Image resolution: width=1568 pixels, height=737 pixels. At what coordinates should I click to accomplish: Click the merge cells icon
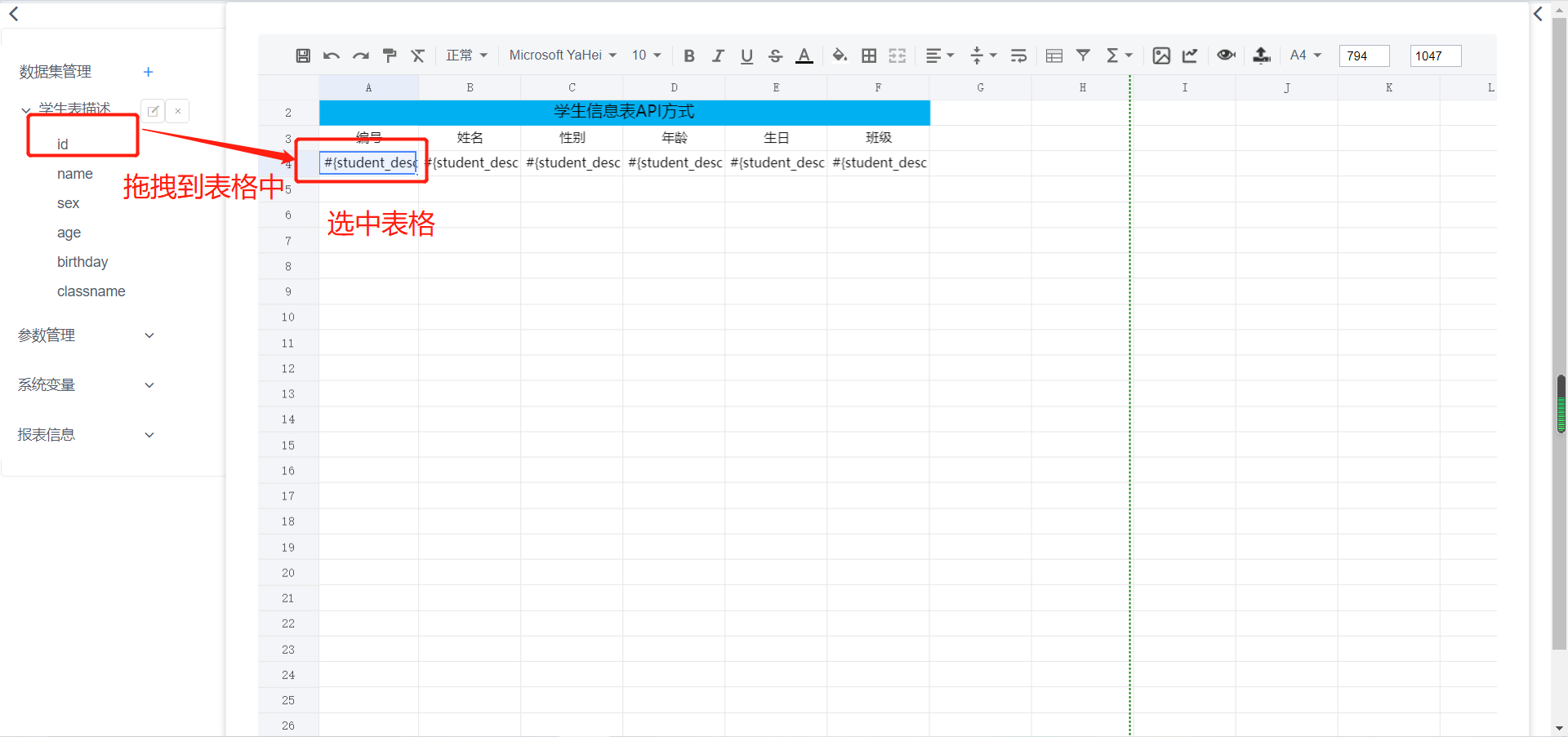tap(898, 55)
